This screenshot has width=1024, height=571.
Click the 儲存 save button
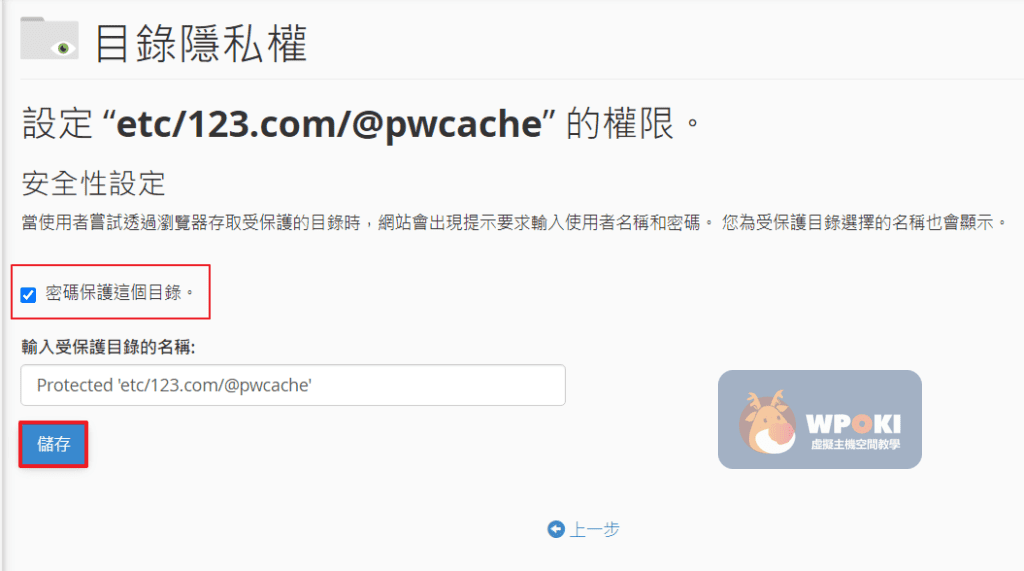coord(54,444)
